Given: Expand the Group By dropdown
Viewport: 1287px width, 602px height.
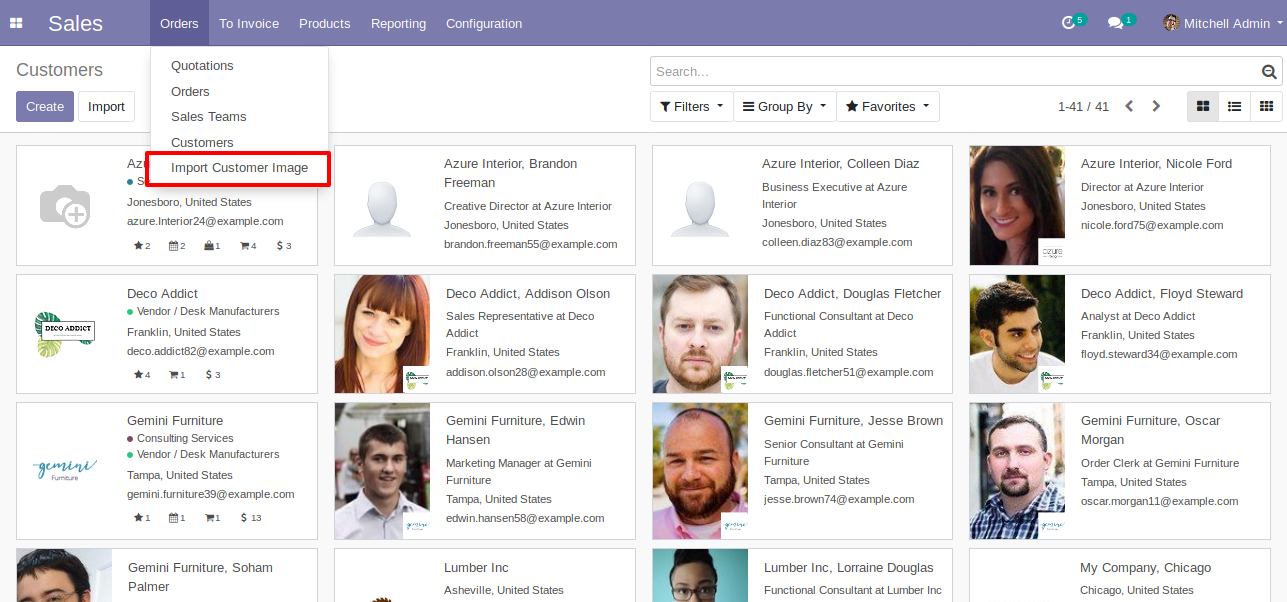Looking at the screenshot, I should pyautogui.click(x=784, y=106).
